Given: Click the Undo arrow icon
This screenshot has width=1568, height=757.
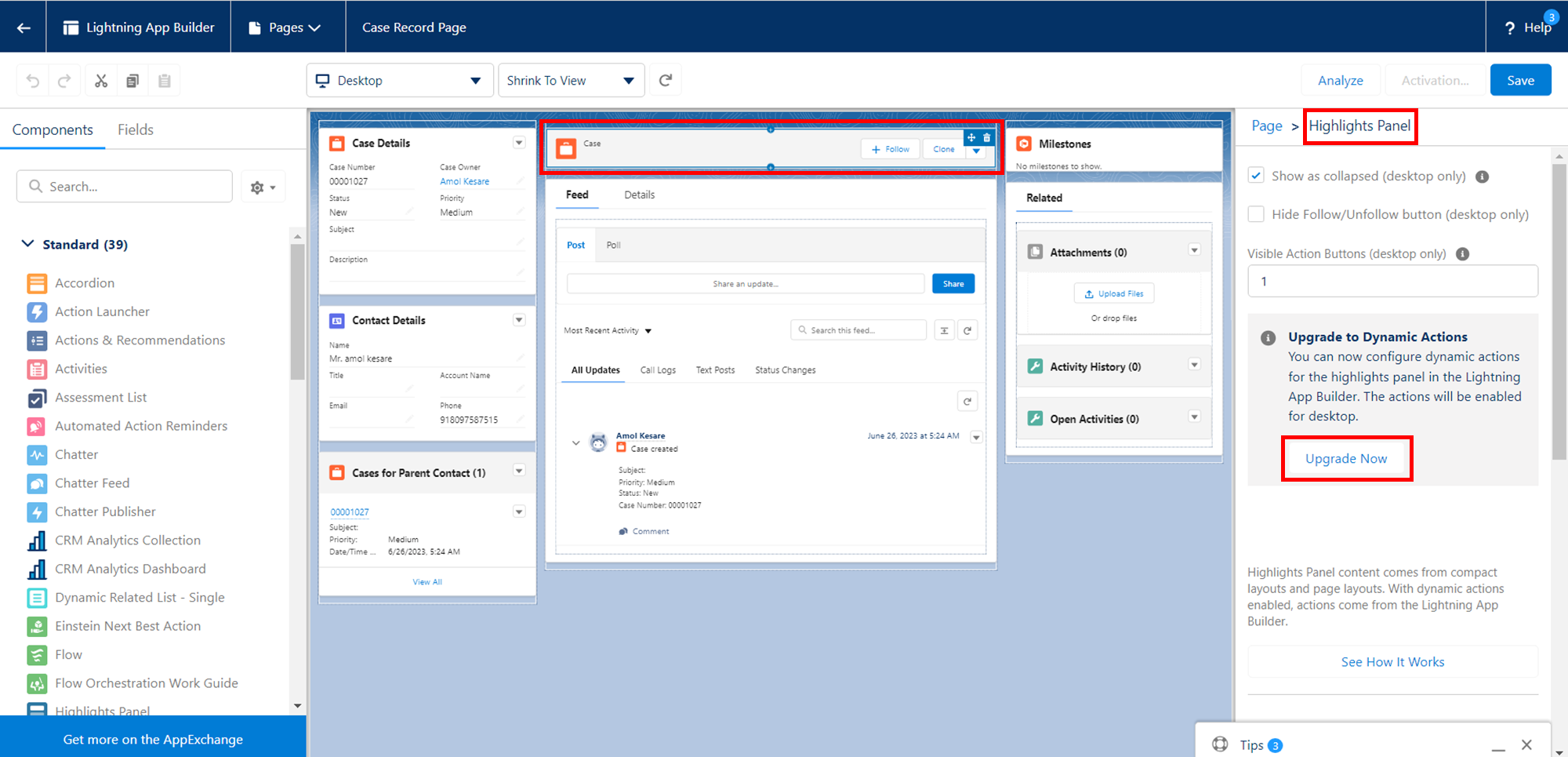Looking at the screenshot, I should [x=33, y=80].
